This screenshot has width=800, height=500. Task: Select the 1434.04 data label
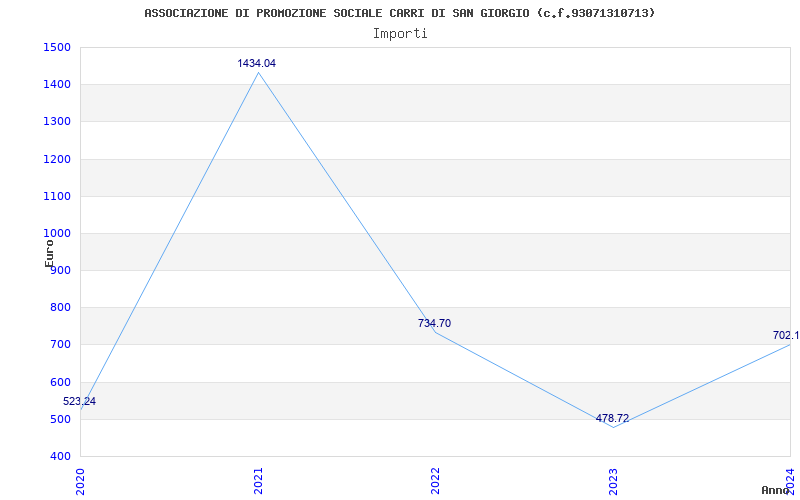tap(257, 63)
